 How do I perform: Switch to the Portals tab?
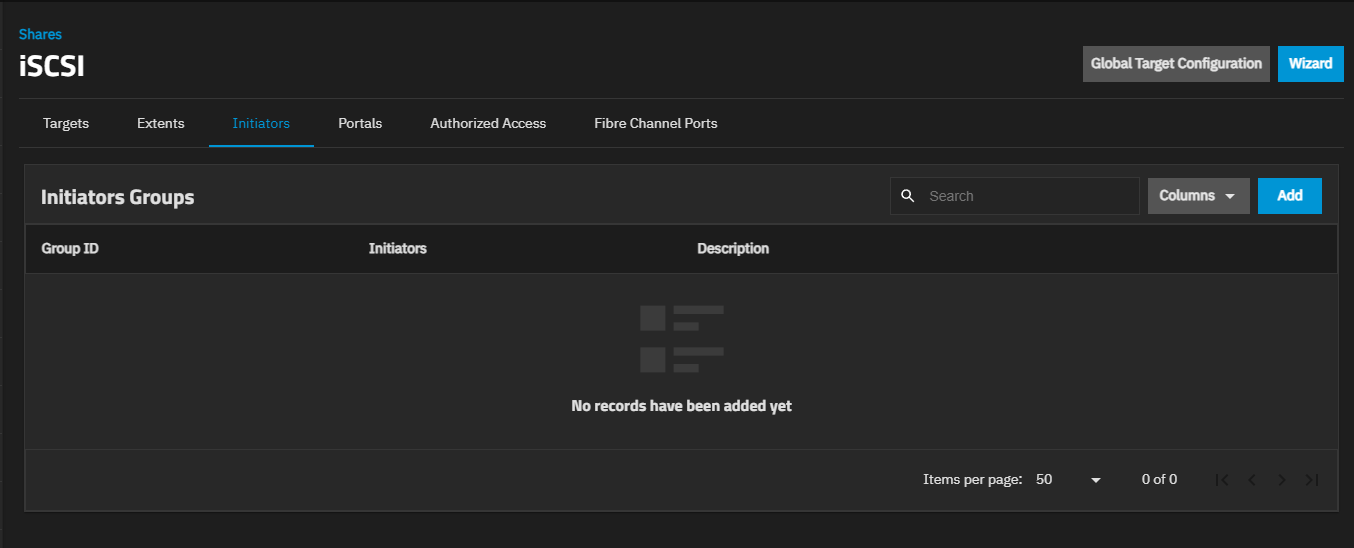(x=360, y=124)
